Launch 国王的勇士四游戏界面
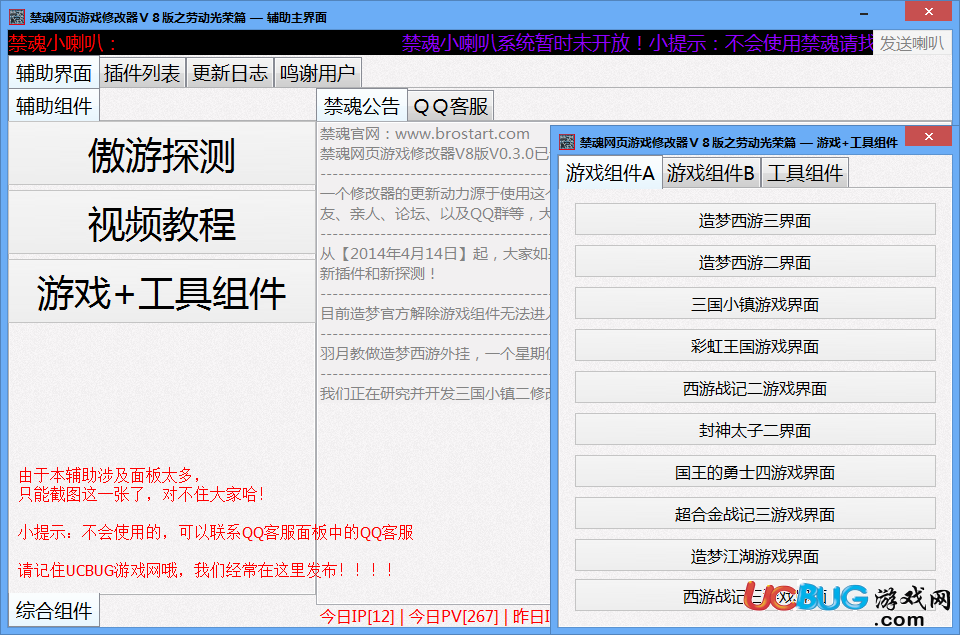Image resolution: width=960 pixels, height=635 pixels. click(x=755, y=472)
